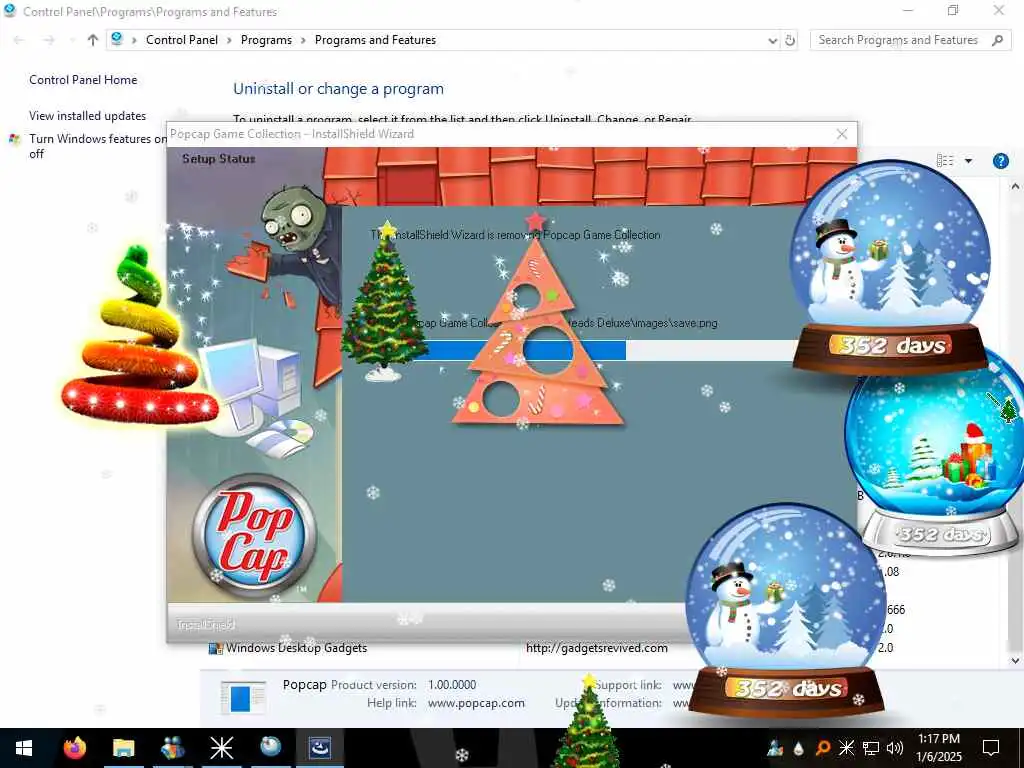The width and height of the screenshot is (1024, 768).
Task: Open View installed updates link
Action: (x=88, y=116)
